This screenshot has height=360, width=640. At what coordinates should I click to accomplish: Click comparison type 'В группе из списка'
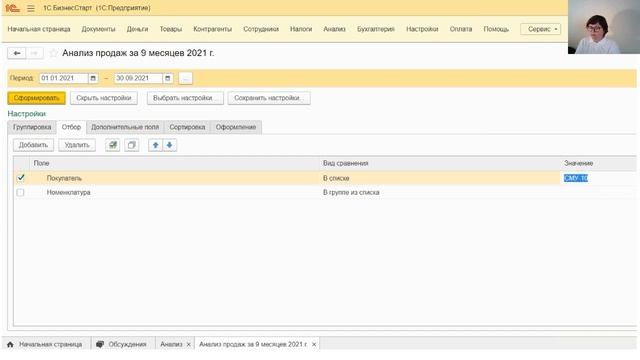click(x=351, y=192)
